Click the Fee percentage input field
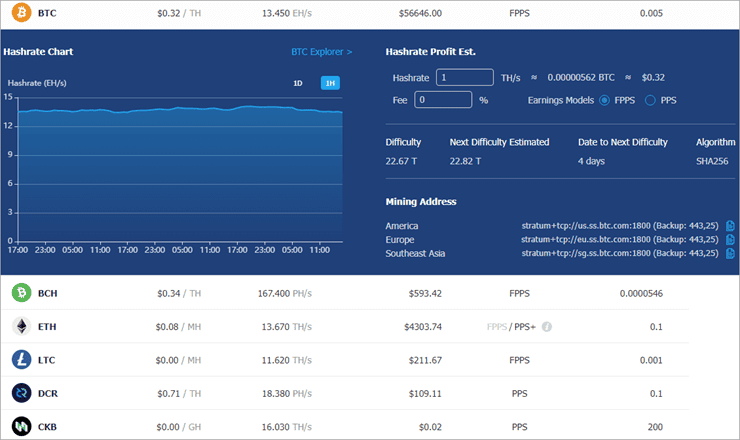Image resolution: width=740 pixels, height=440 pixels. click(x=442, y=100)
